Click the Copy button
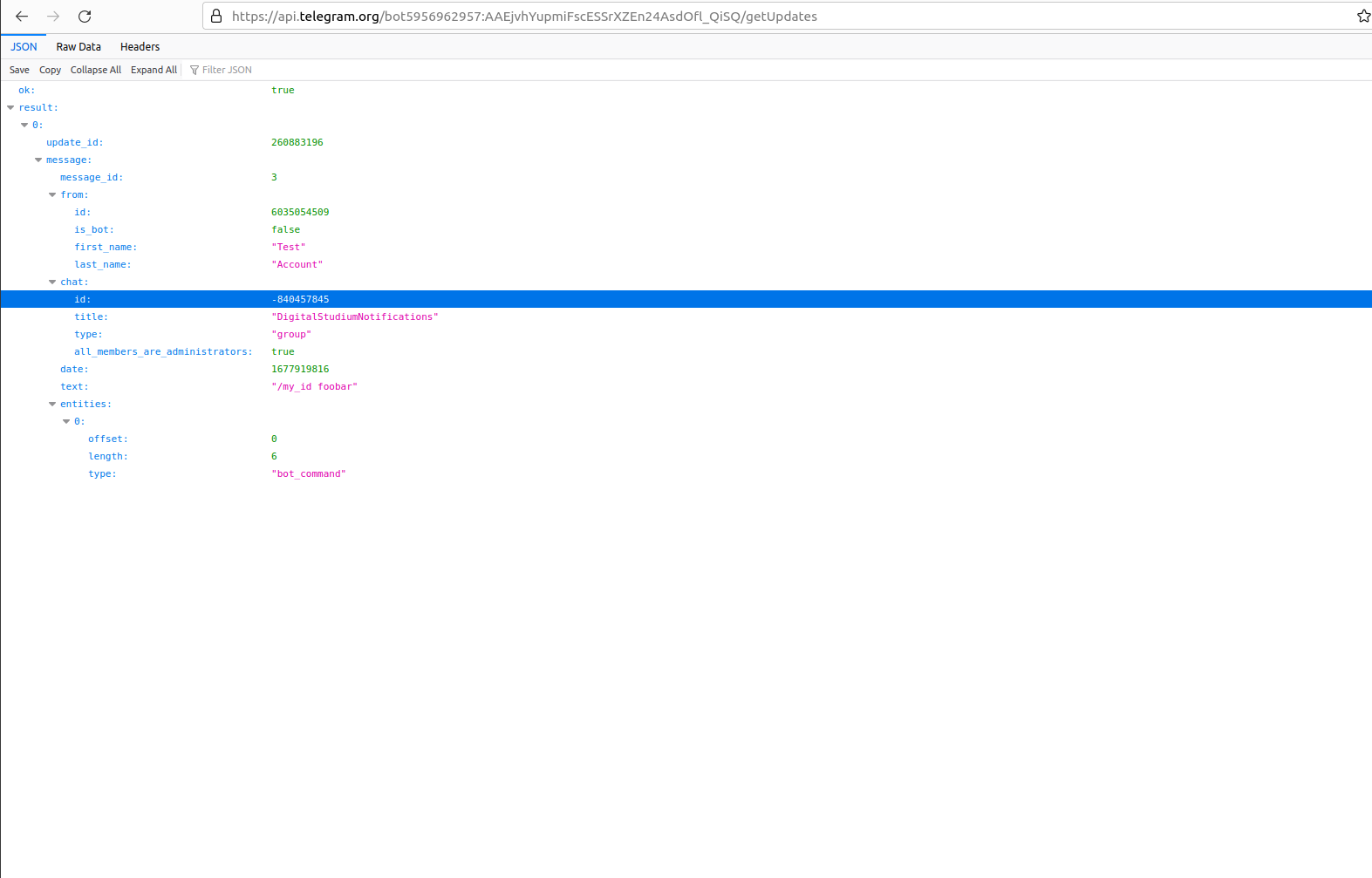The width and height of the screenshot is (1372, 878). tap(50, 70)
